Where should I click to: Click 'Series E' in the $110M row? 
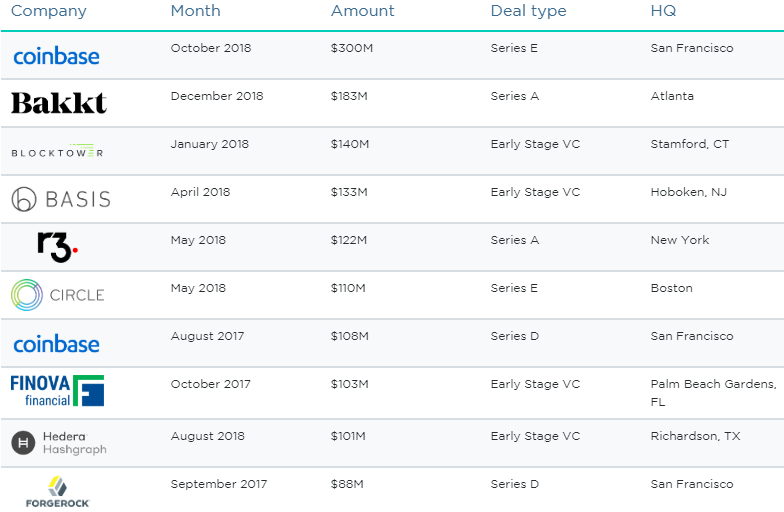[x=514, y=288]
